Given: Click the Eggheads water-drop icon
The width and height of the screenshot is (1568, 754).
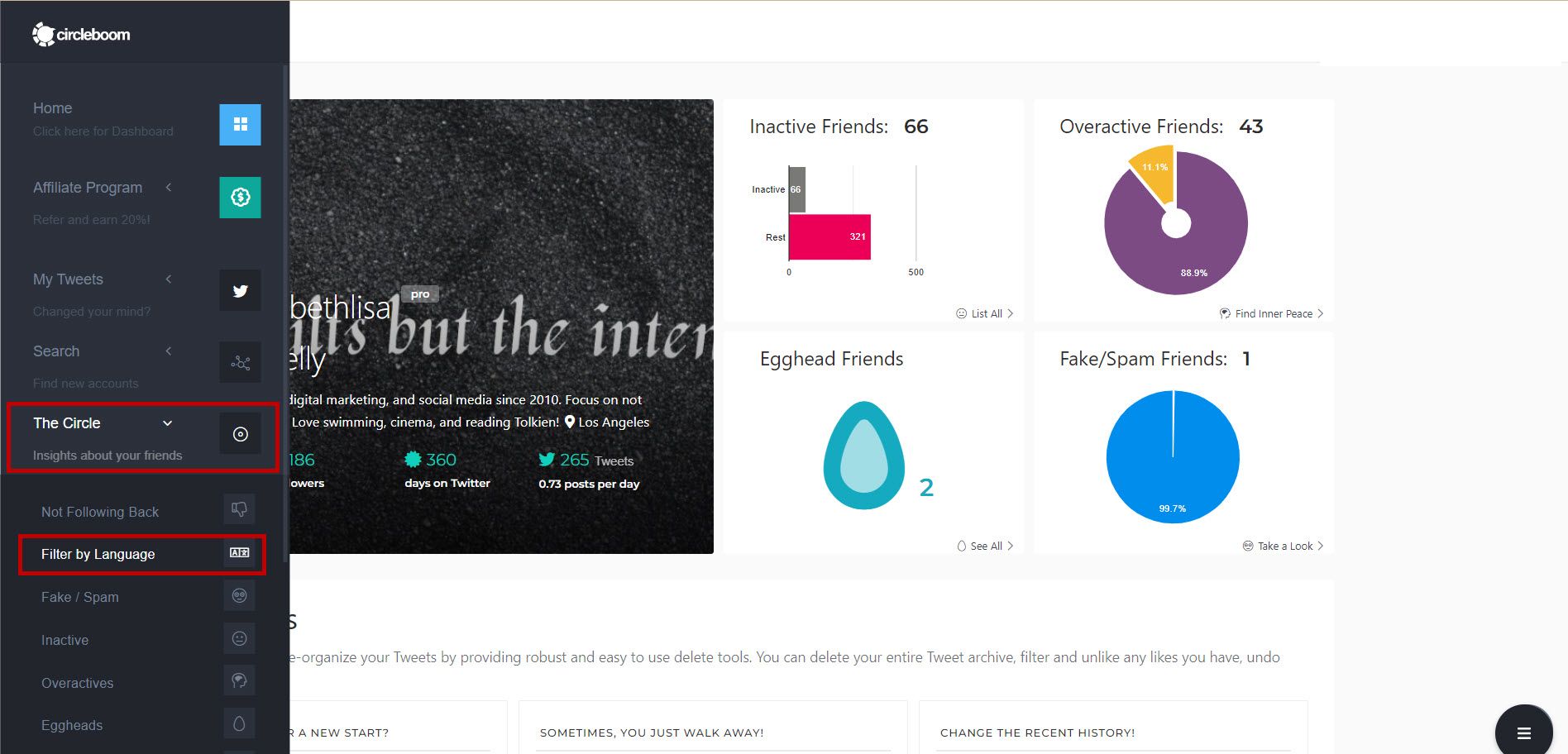Looking at the screenshot, I should pyautogui.click(x=239, y=723).
